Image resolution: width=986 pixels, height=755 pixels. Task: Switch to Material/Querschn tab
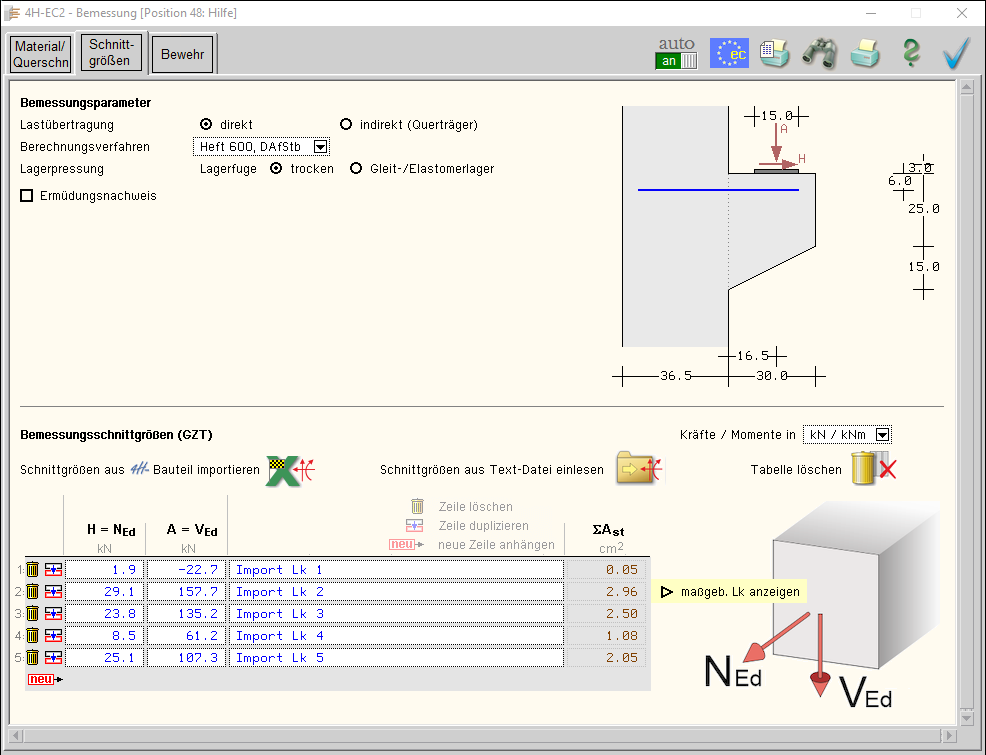click(41, 54)
